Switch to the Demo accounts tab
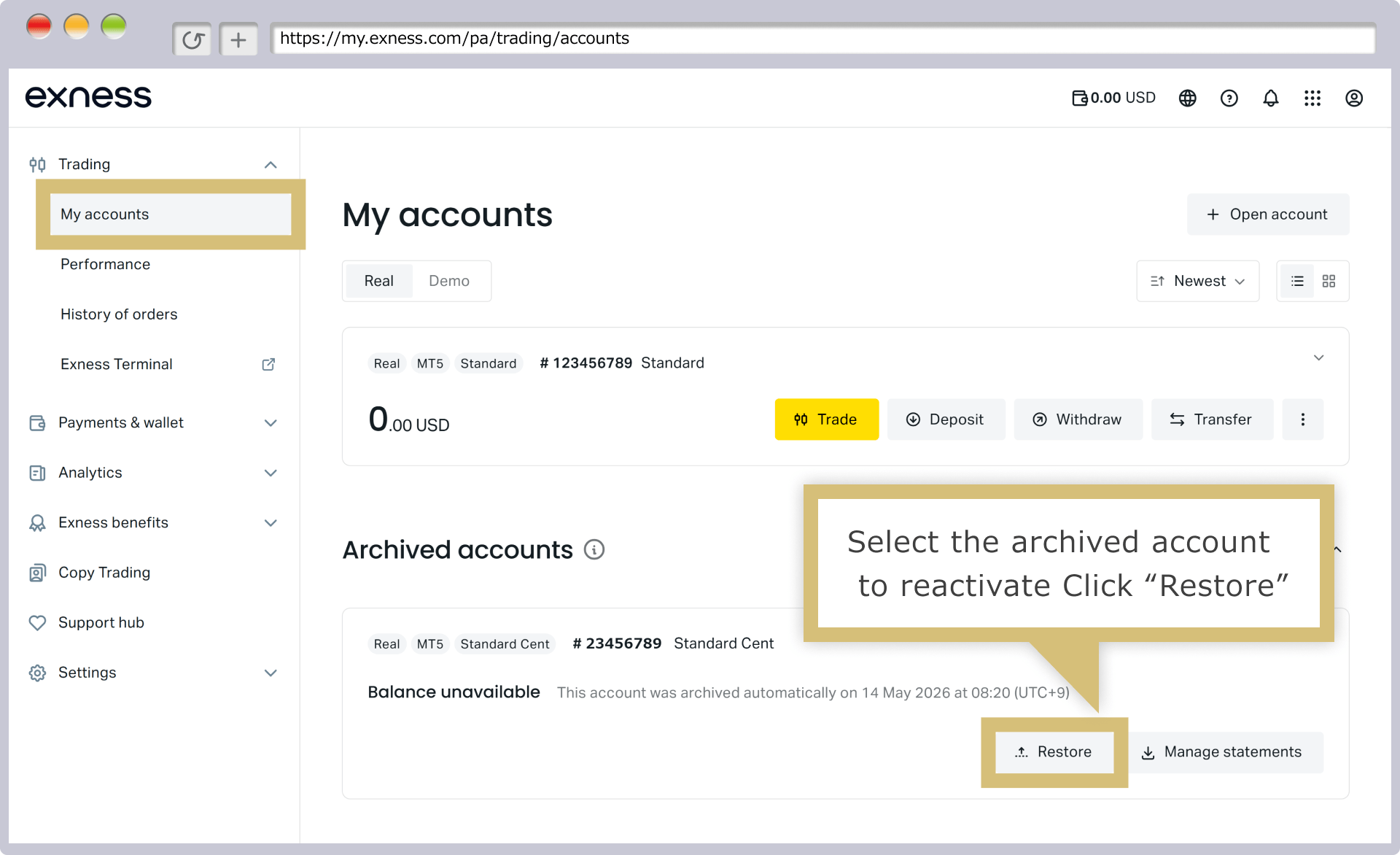The image size is (1400, 855). [449, 281]
